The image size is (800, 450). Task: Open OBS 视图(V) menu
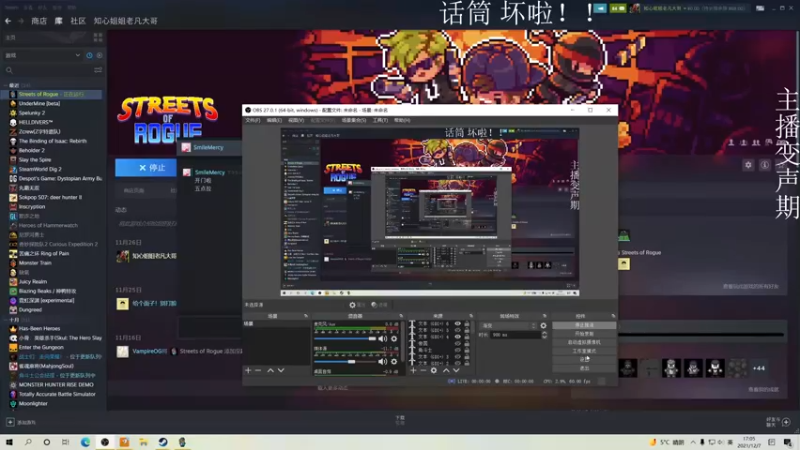(x=296, y=120)
